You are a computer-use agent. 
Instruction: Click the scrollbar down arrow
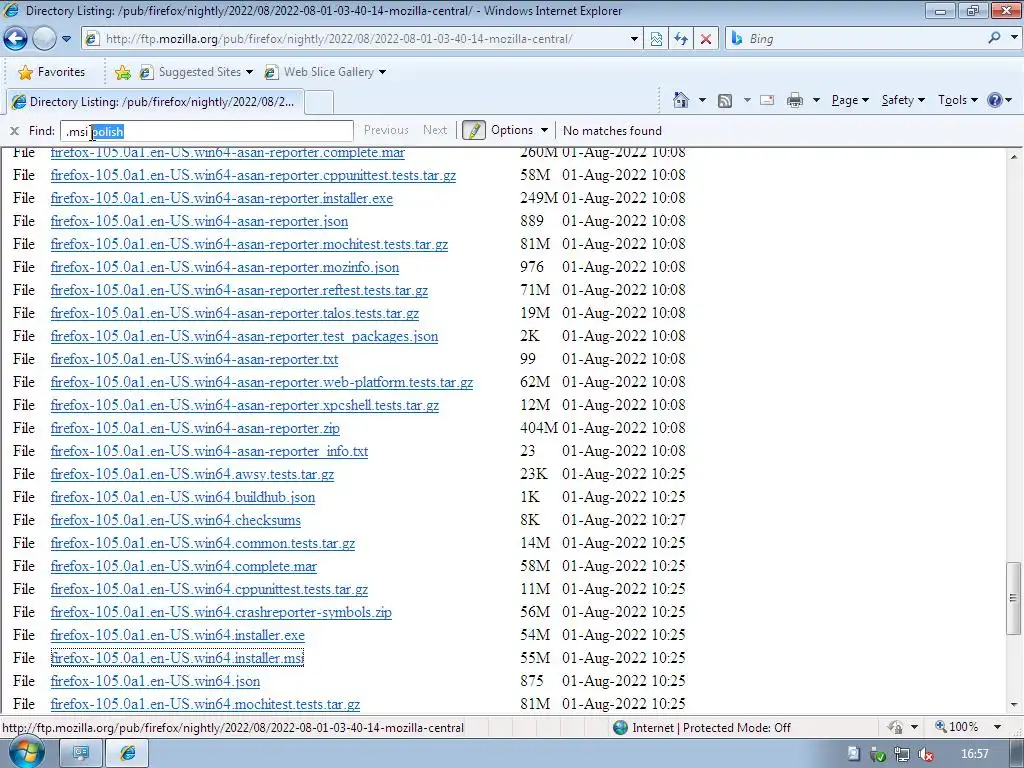pos(1014,705)
